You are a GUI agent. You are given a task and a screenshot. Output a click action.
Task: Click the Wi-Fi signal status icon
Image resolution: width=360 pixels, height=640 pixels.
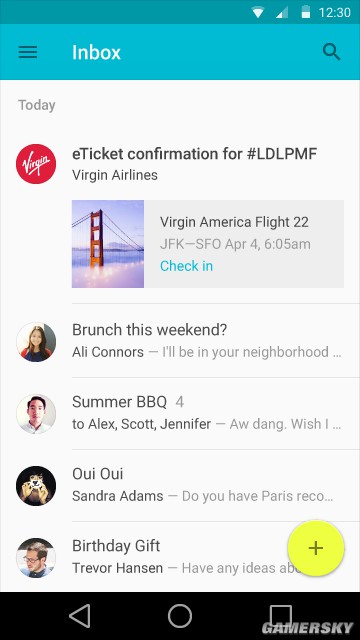click(x=258, y=13)
